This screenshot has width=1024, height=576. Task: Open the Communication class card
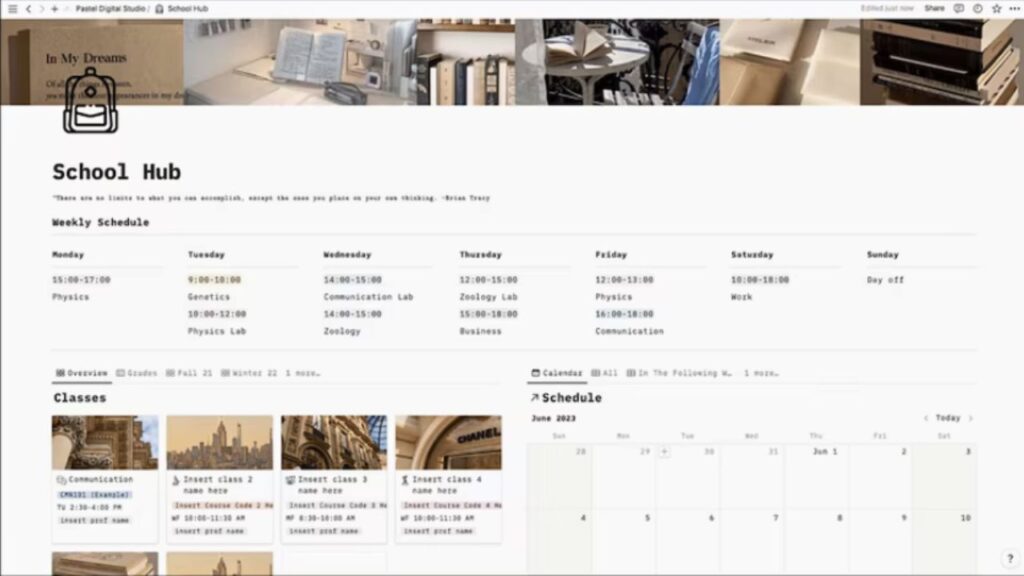coord(105,478)
